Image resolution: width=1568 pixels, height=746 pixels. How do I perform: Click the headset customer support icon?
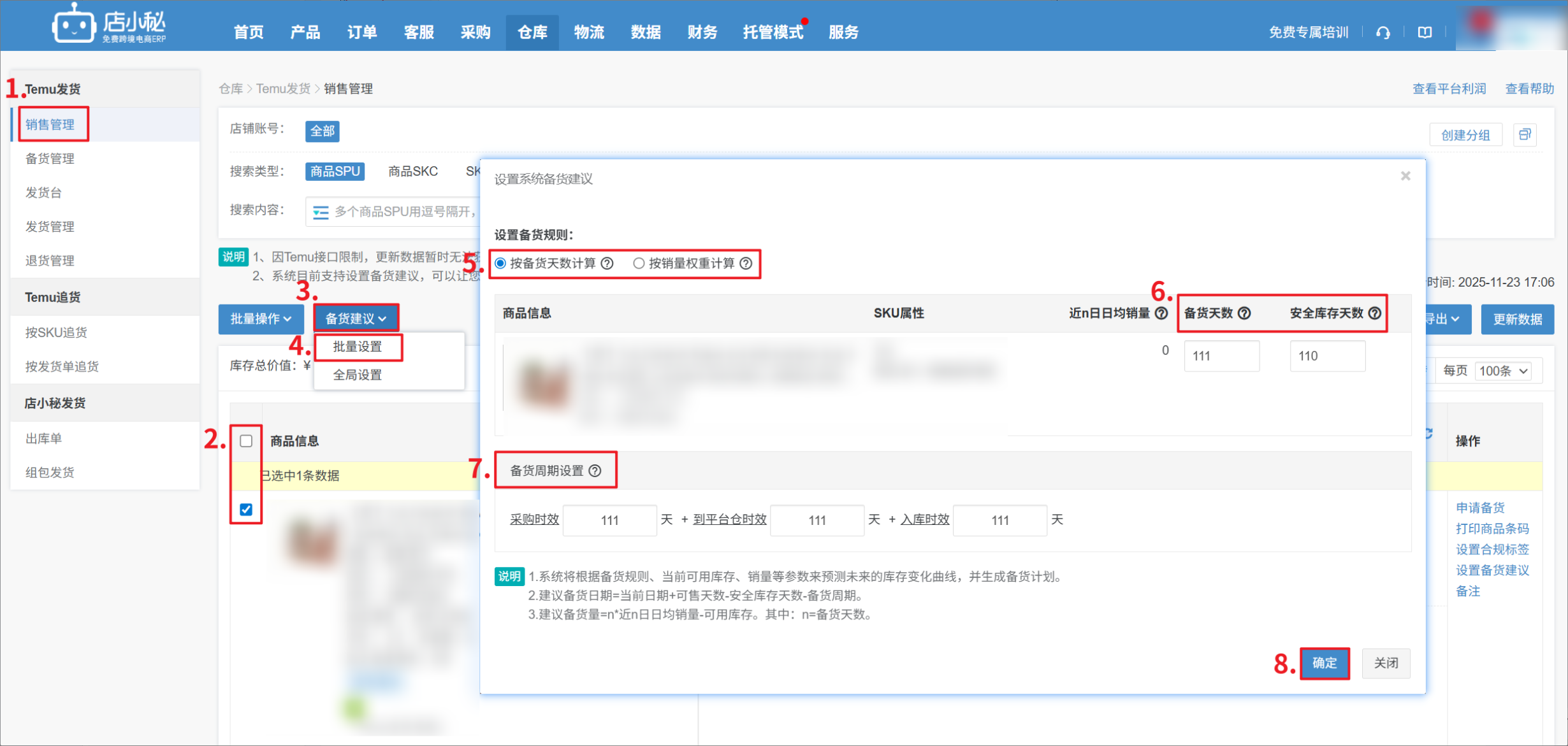point(1383,32)
